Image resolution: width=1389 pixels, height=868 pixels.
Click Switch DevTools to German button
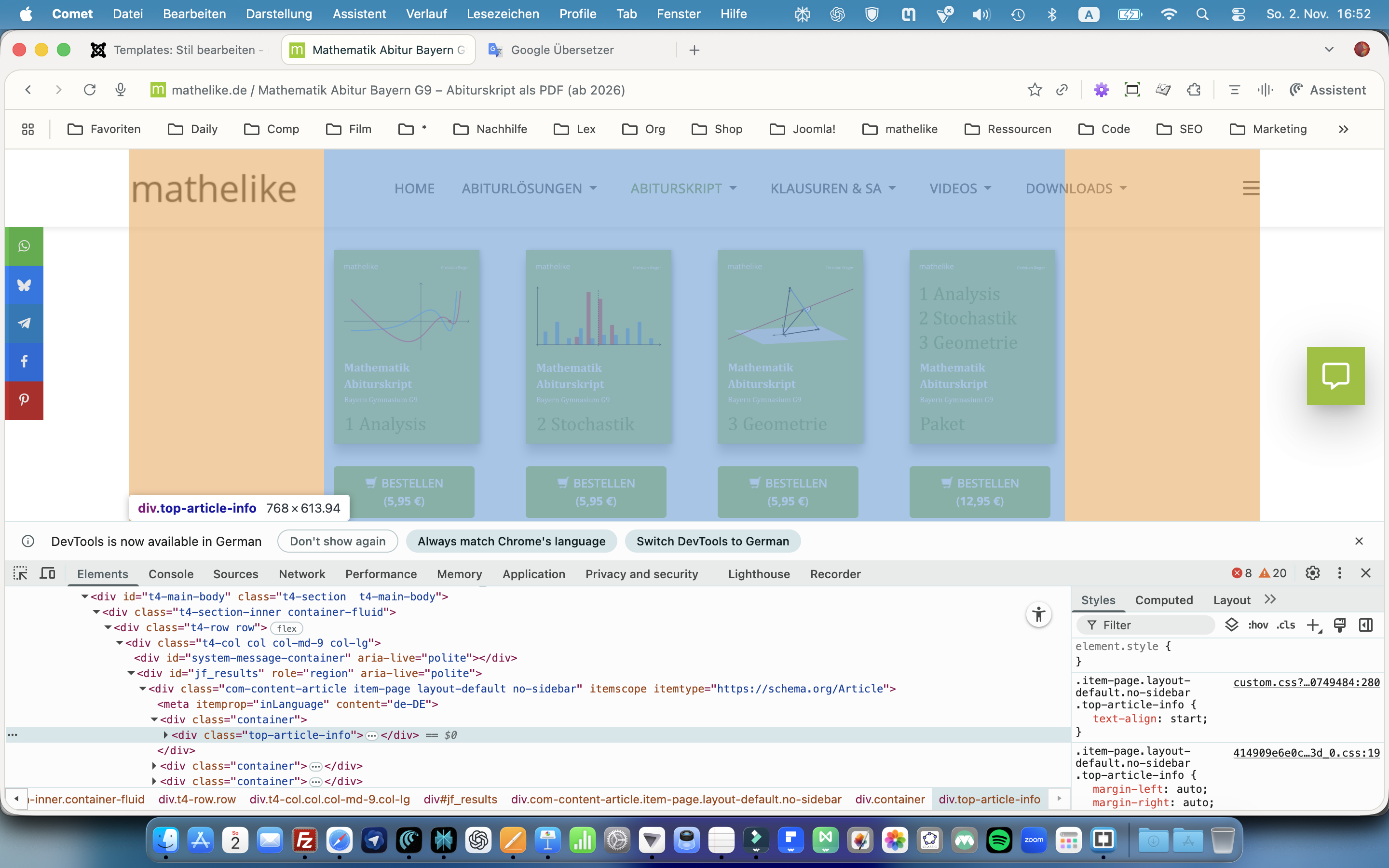(712, 542)
